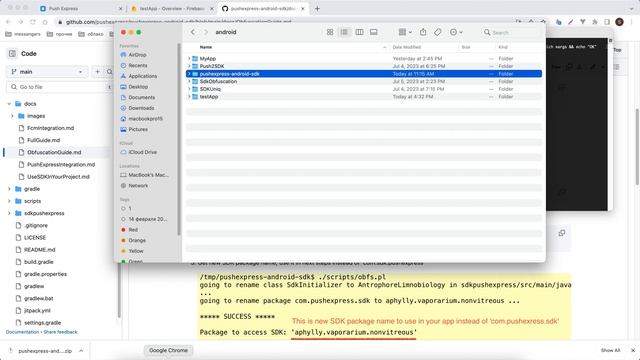The height and width of the screenshot is (360, 640).
Task: Expand the gradle folder in GitHub tree
Action: click(x=9, y=189)
